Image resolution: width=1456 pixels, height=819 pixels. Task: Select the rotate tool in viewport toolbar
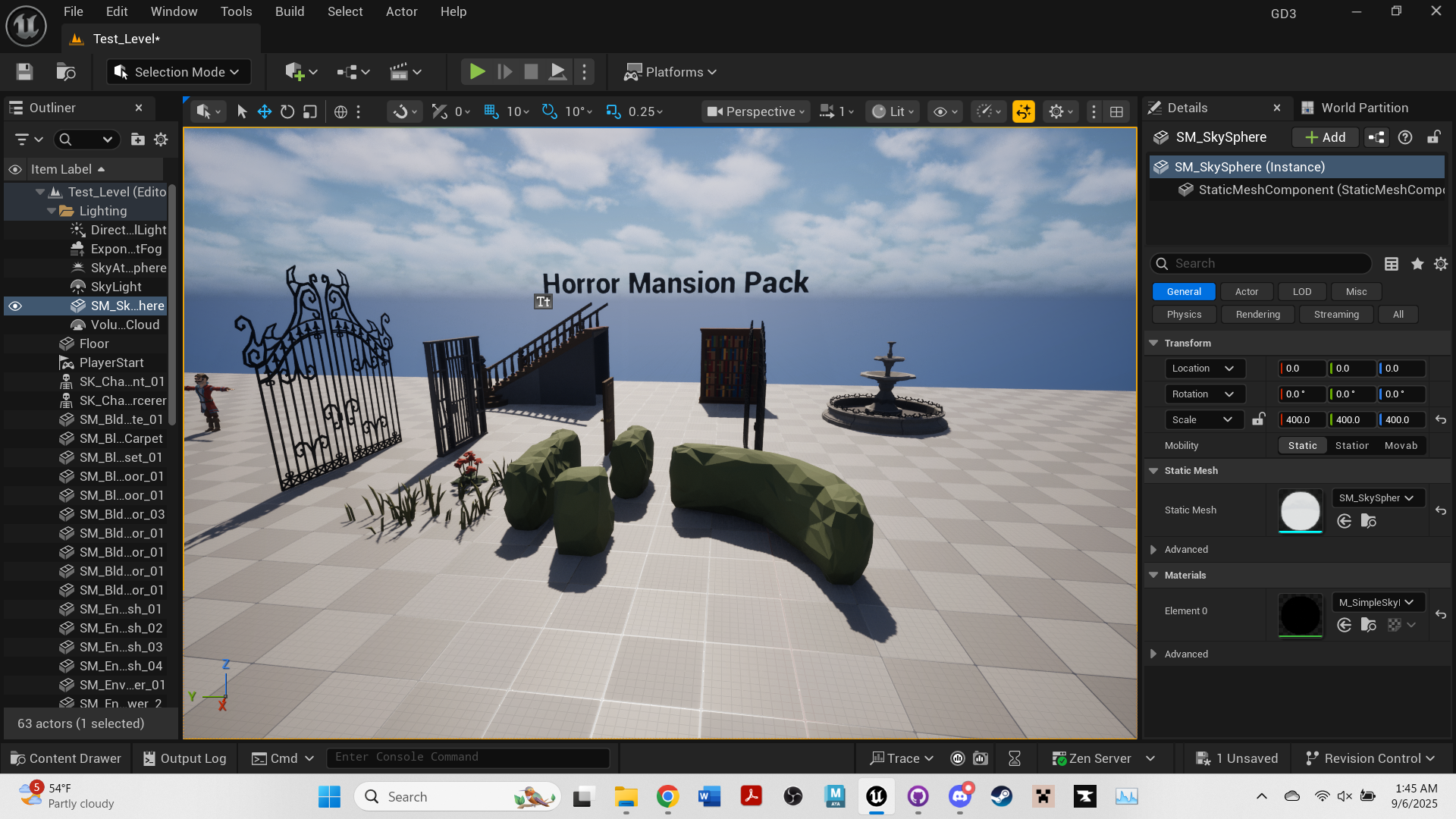(x=287, y=111)
